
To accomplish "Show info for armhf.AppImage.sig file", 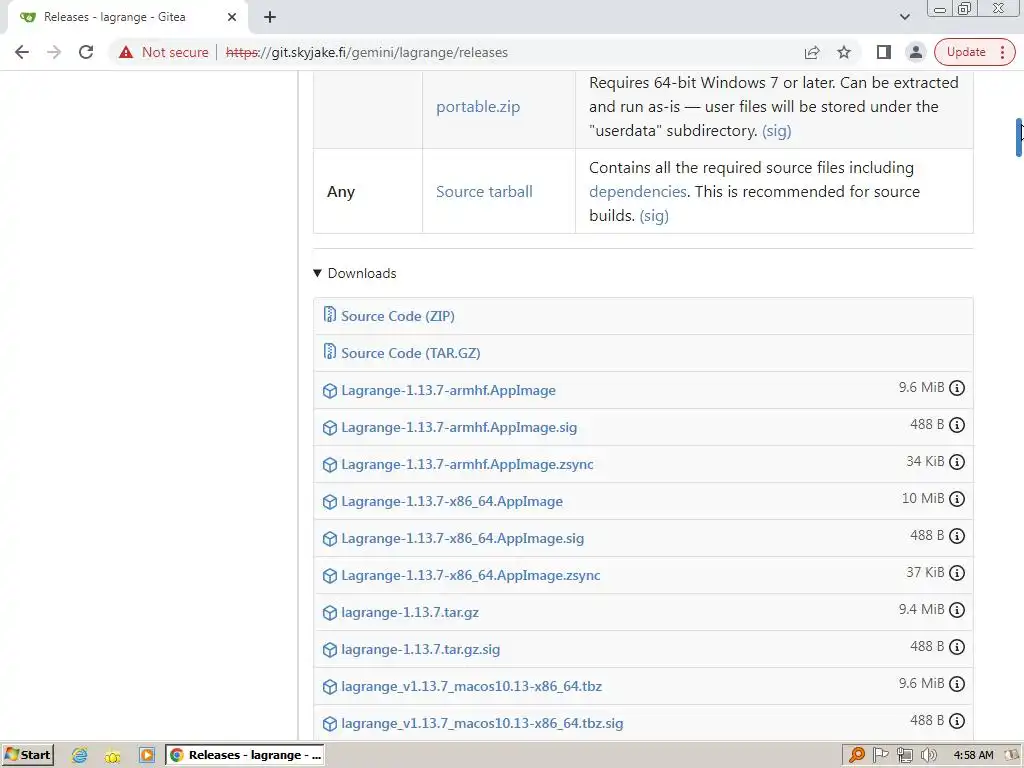I will tap(957, 425).
